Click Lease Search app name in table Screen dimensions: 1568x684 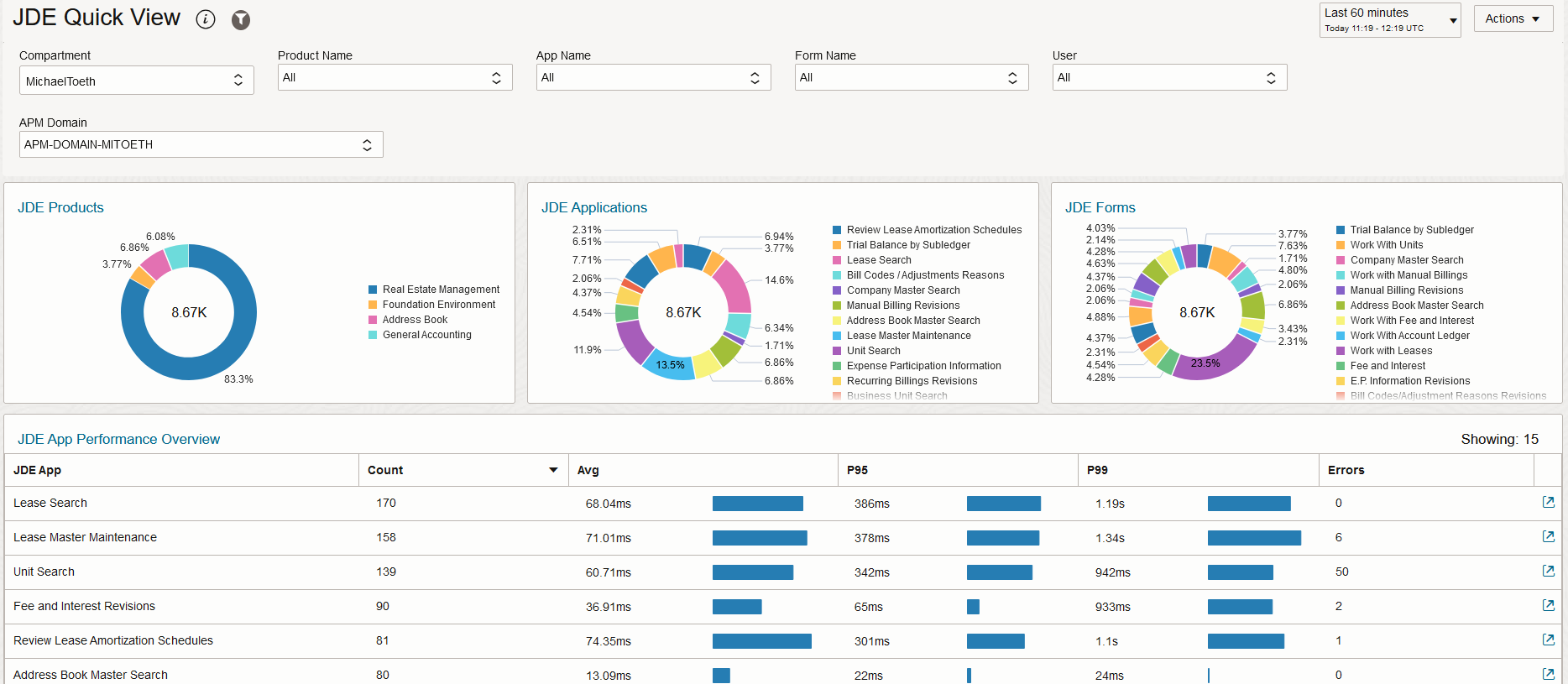[50, 503]
